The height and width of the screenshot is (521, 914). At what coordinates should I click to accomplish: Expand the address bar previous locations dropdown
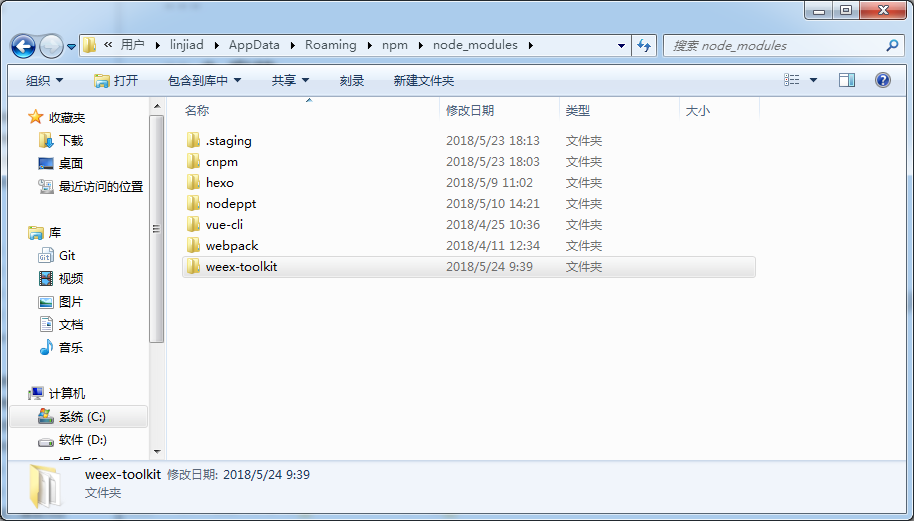[621, 45]
